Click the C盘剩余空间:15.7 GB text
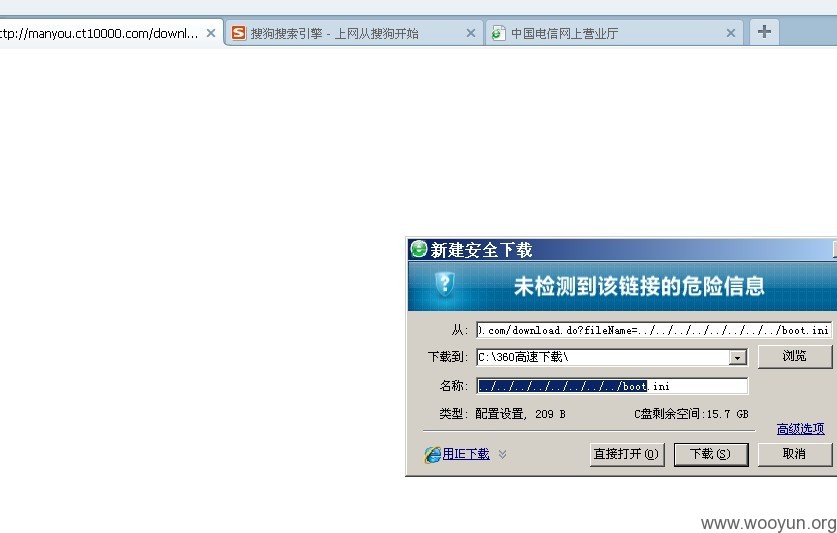This screenshot has height=533, width=837. pos(691,414)
